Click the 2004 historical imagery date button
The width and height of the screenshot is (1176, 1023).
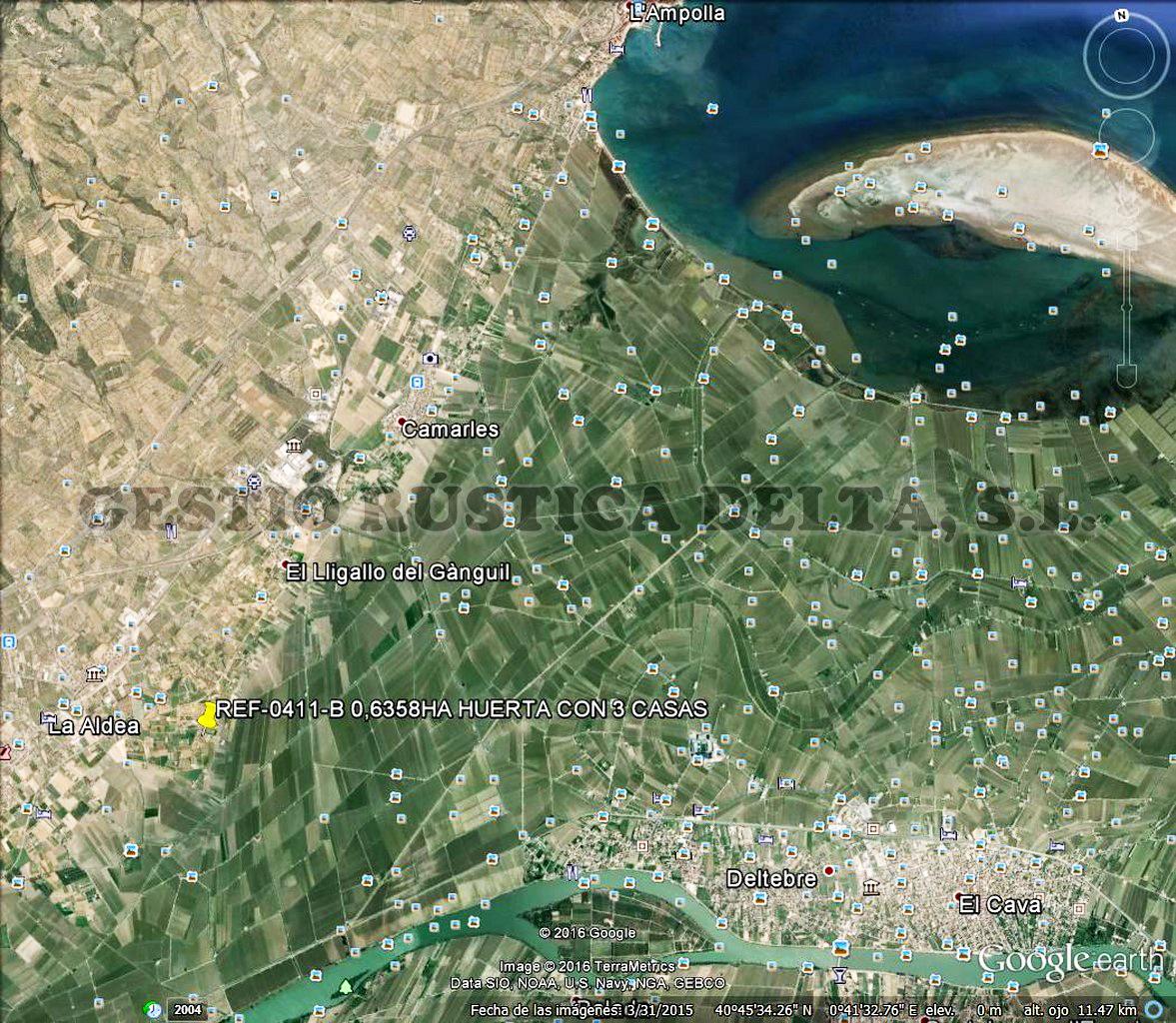(185, 1009)
